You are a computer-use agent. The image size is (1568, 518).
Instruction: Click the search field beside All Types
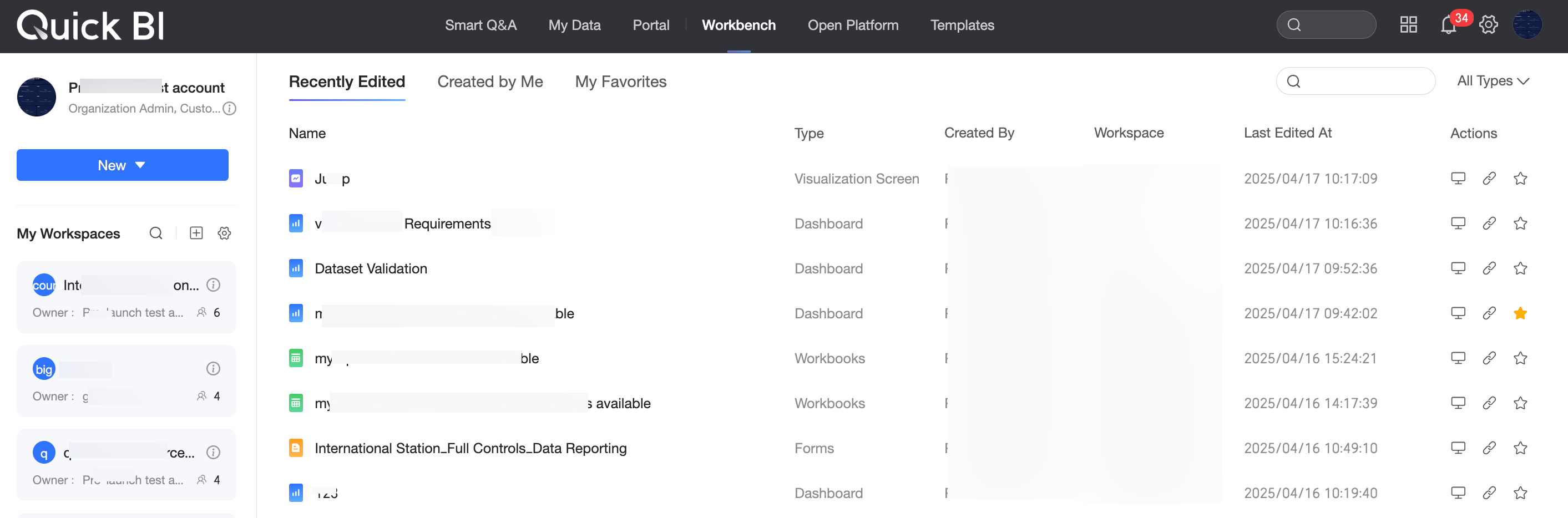point(1355,81)
